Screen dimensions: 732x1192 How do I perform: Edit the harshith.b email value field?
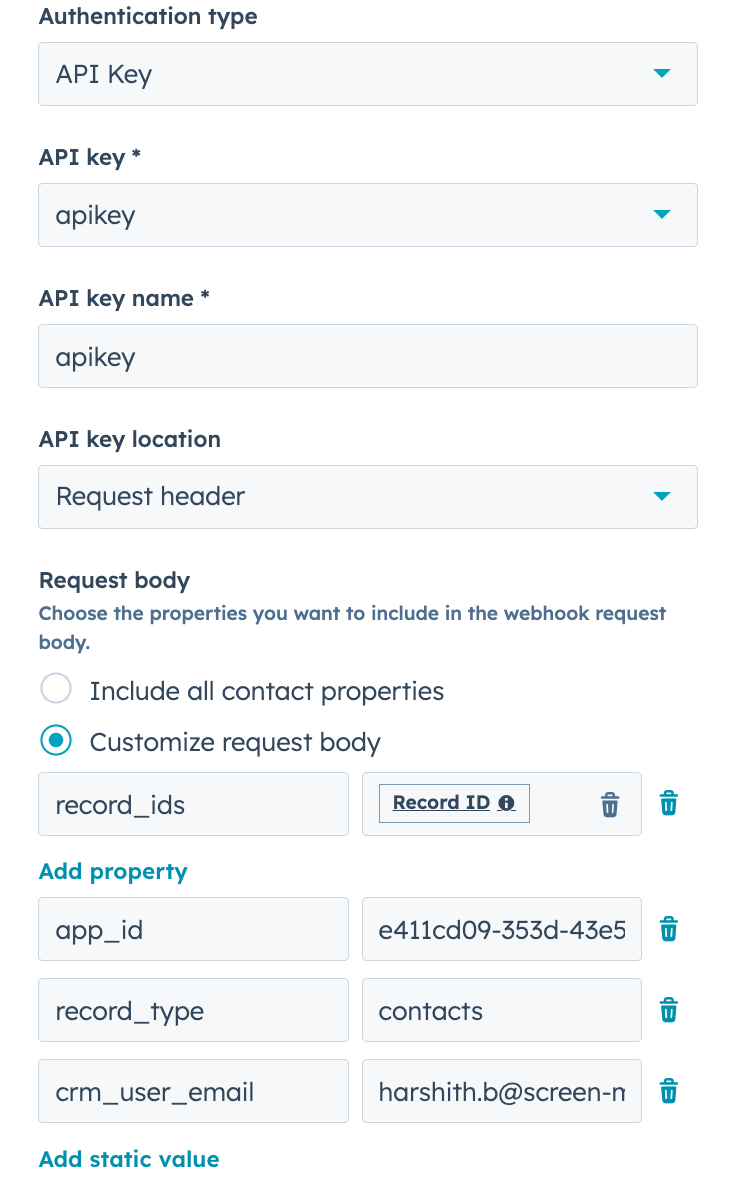[502, 1091]
